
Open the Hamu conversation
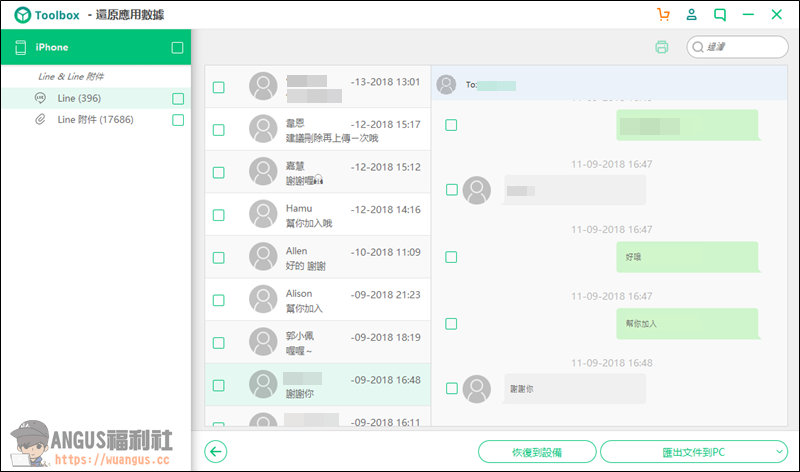pyautogui.click(x=318, y=215)
